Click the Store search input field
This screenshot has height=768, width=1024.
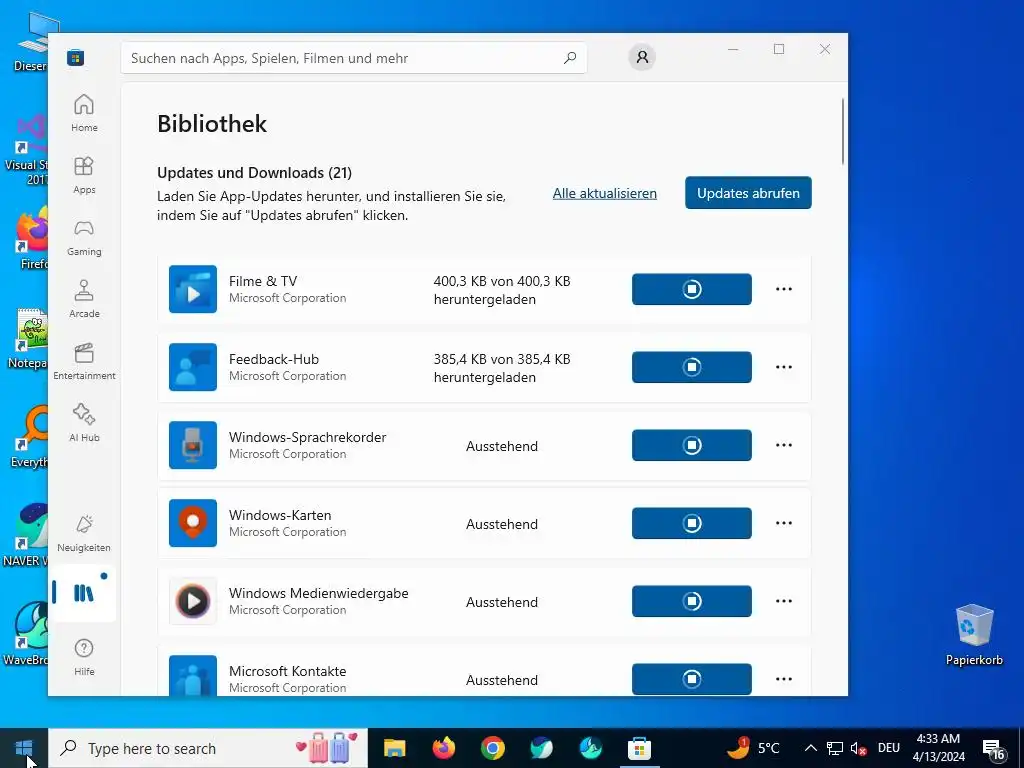[354, 58]
